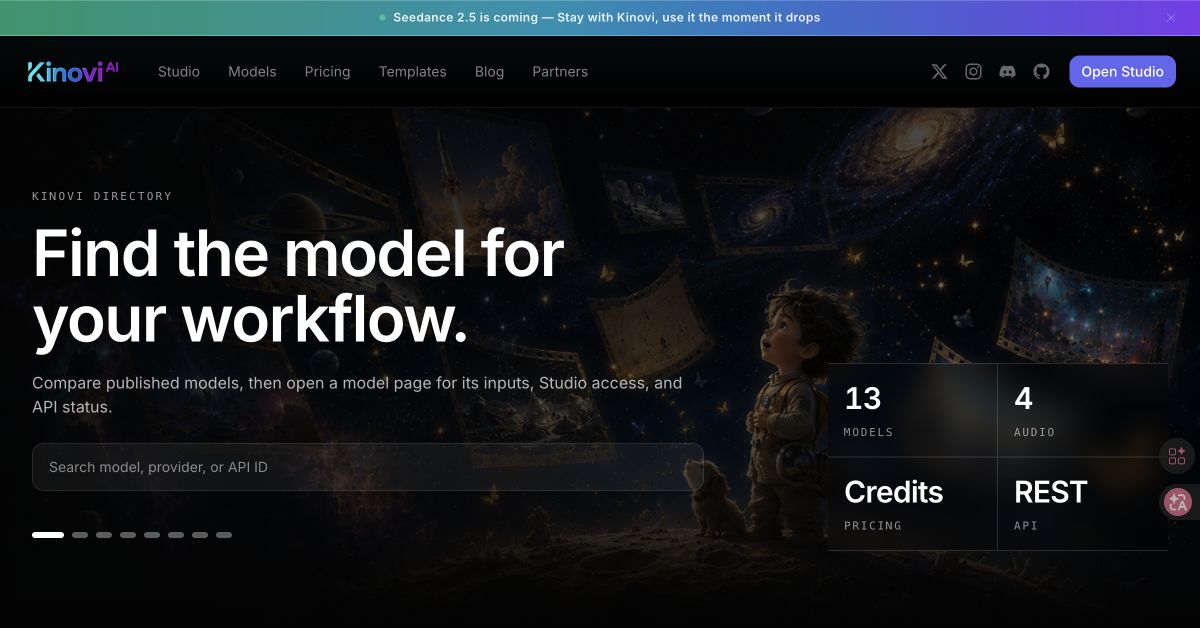The height and width of the screenshot is (628, 1200).
Task: Open the Discord icon in header
Action: [1007, 72]
